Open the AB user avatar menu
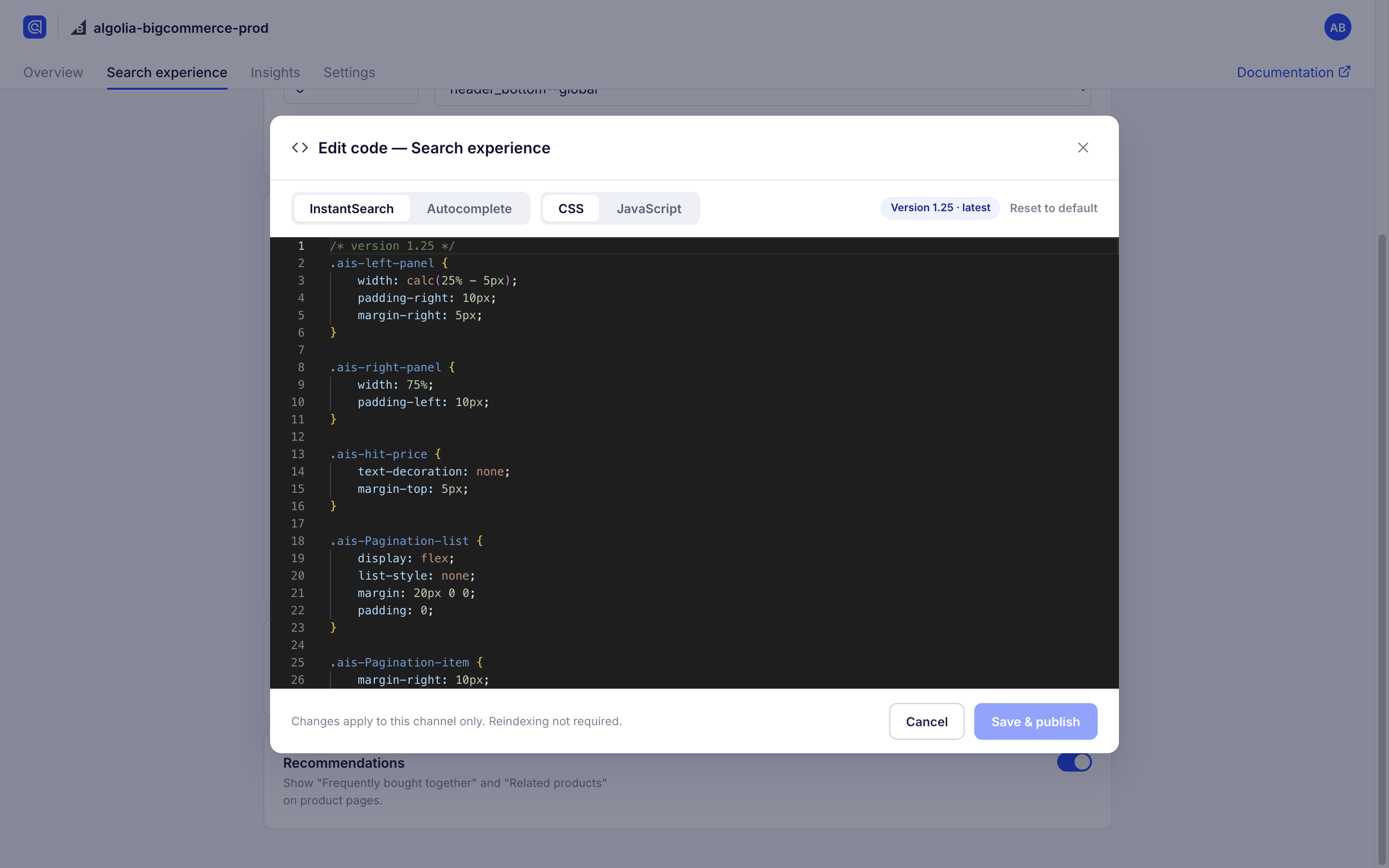 [x=1337, y=27]
